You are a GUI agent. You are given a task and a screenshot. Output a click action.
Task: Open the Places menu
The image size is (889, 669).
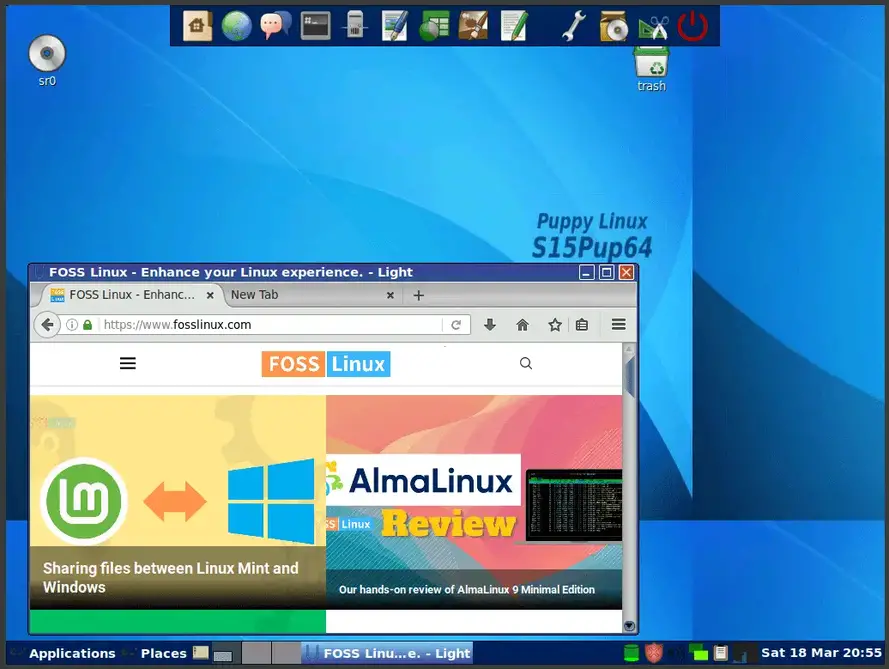pyautogui.click(x=163, y=654)
